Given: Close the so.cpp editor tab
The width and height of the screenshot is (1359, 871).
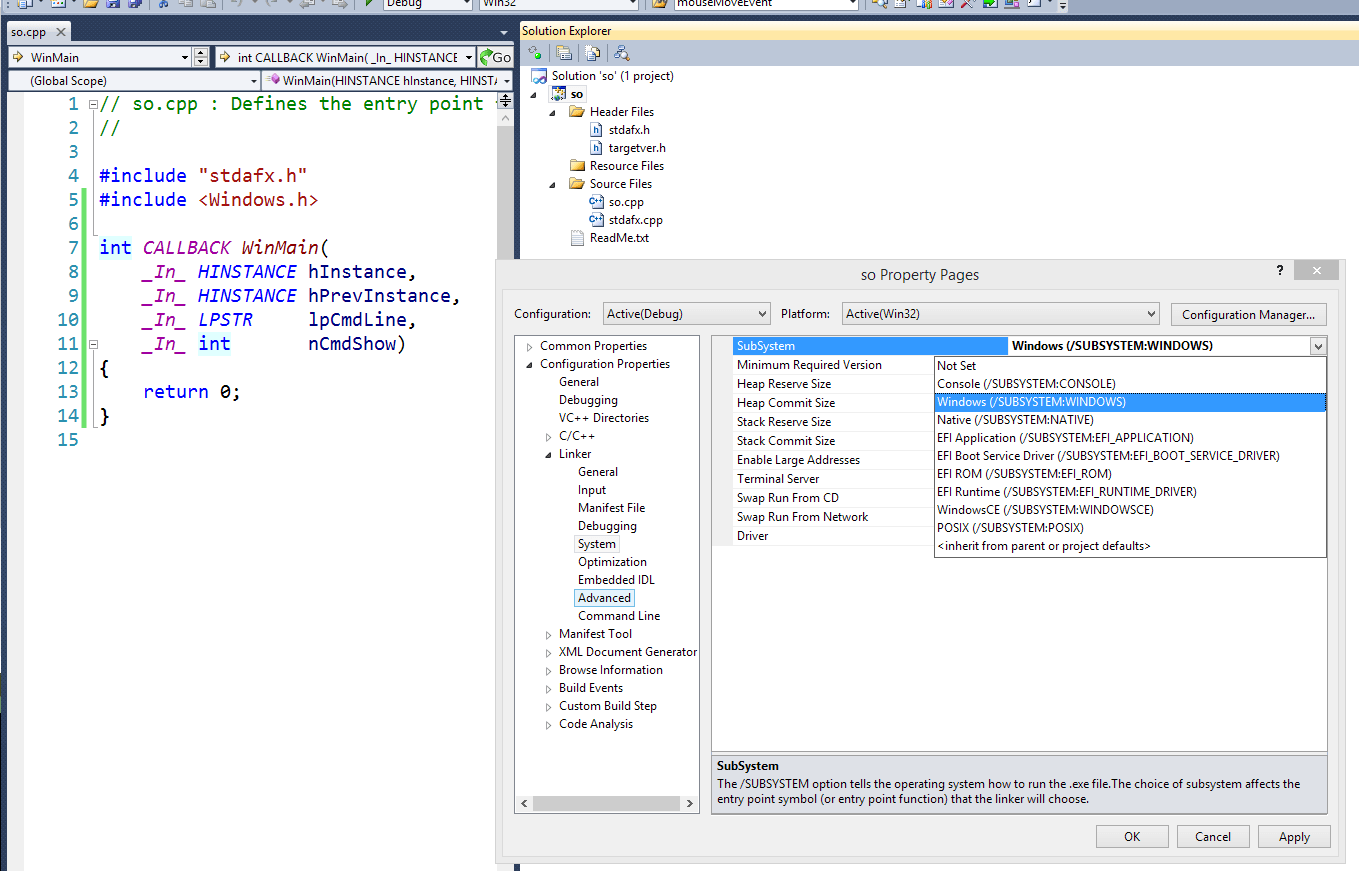Looking at the screenshot, I should point(59,32).
